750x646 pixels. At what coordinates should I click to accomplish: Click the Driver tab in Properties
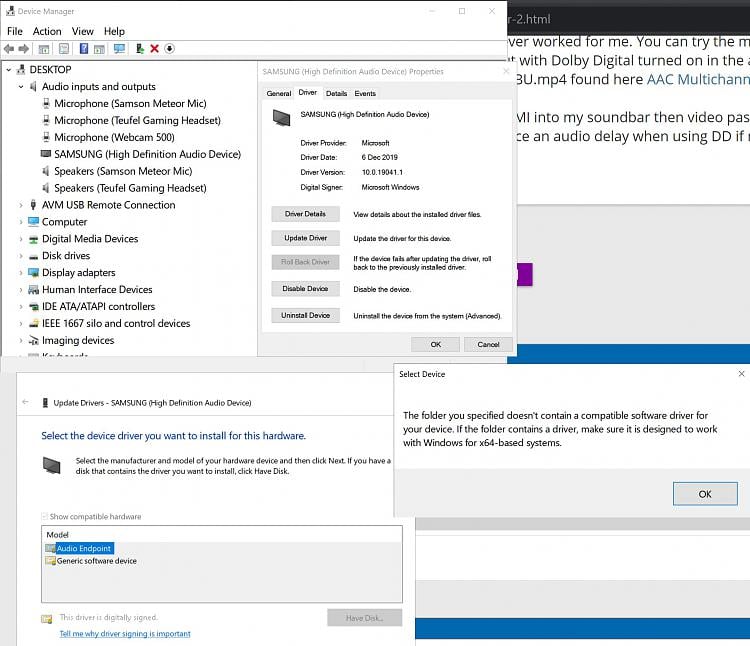click(308, 92)
